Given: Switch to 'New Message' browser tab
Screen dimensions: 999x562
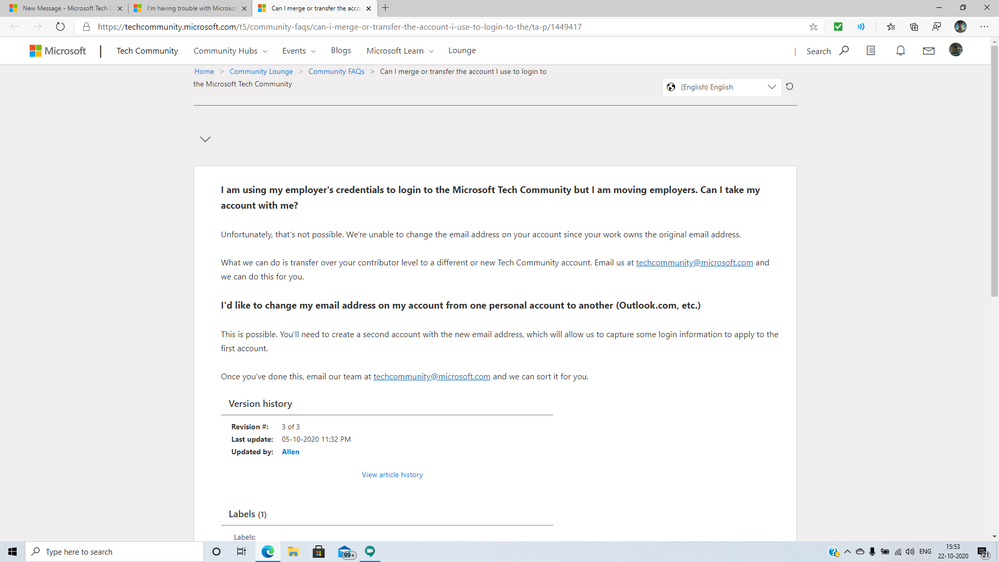Looking at the screenshot, I should point(64,8).
